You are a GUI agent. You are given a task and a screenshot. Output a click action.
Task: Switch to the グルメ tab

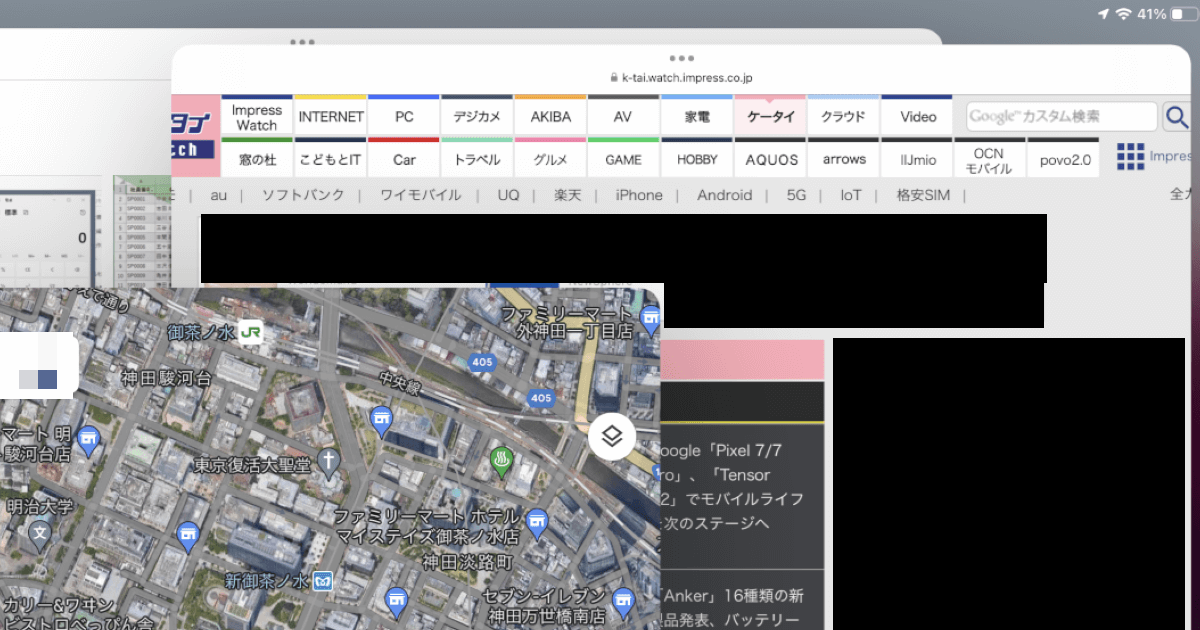[x=551, y=159]
